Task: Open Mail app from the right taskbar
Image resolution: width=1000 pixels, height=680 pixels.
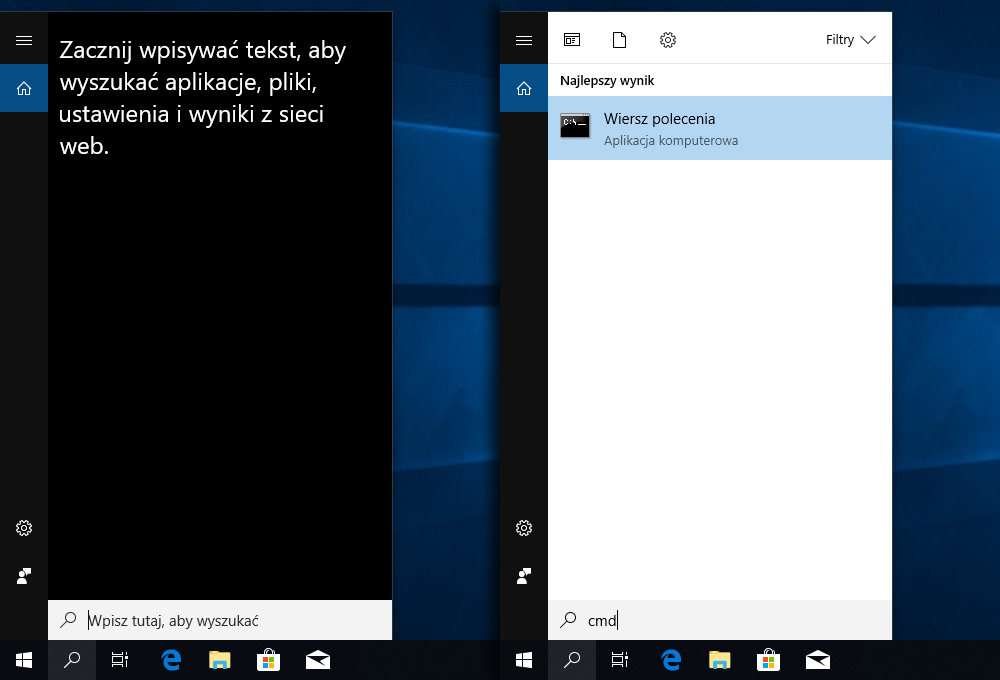Action: pyautogui.click(x=817, y=659)
